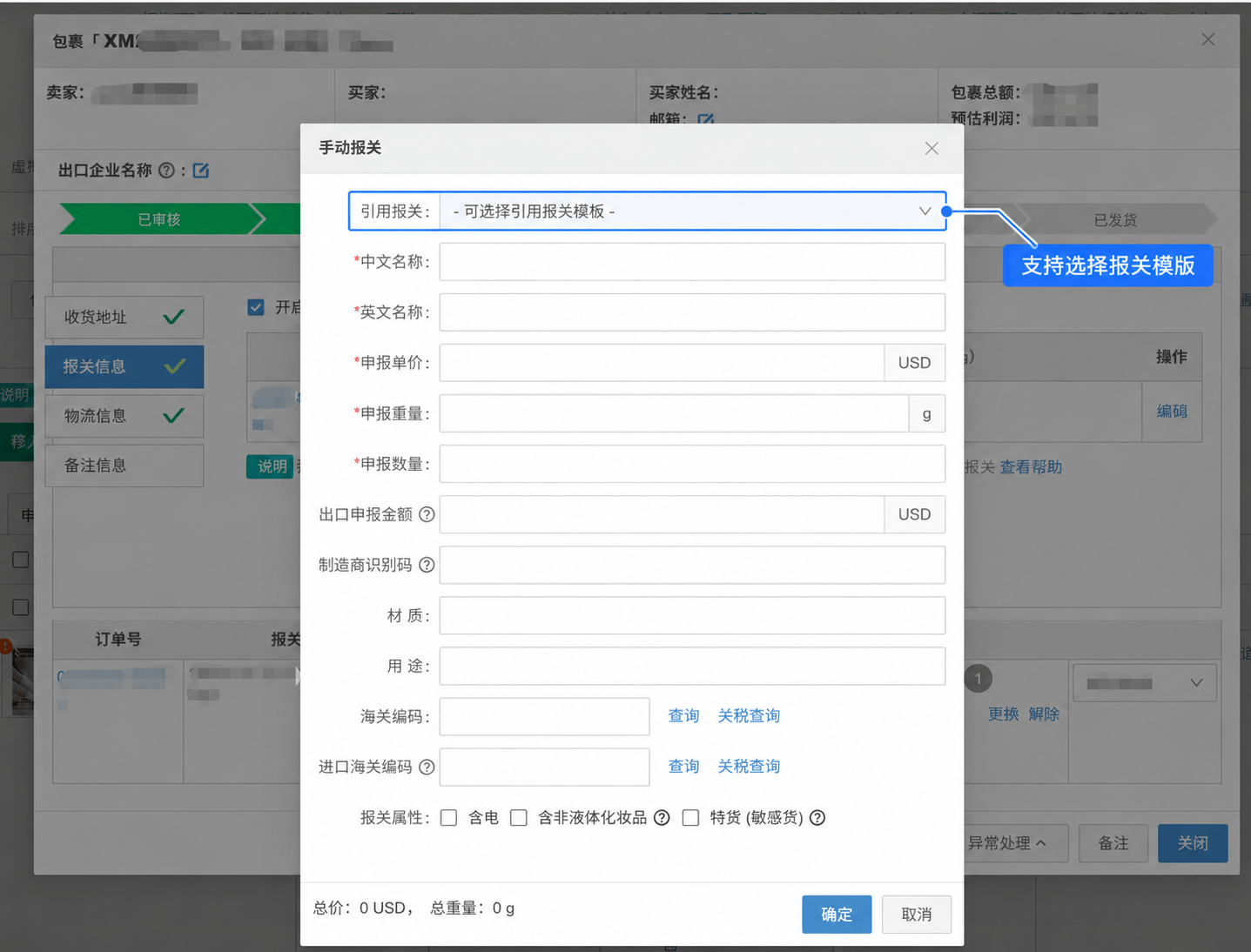The height and width of the screenshot is (952, 1251).
Task: Click the 解除 link
Action: [1044, 714]
